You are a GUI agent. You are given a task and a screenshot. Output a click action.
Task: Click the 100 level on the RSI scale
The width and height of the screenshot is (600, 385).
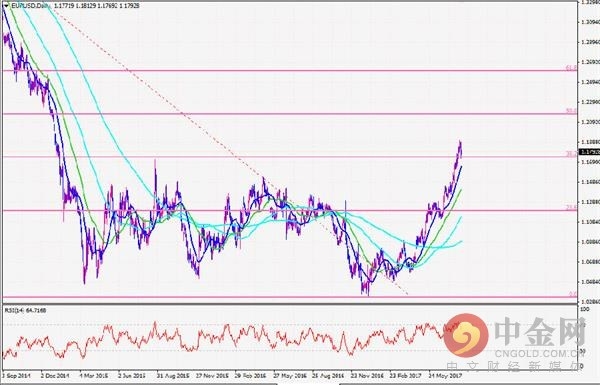(x=584, y=308)
